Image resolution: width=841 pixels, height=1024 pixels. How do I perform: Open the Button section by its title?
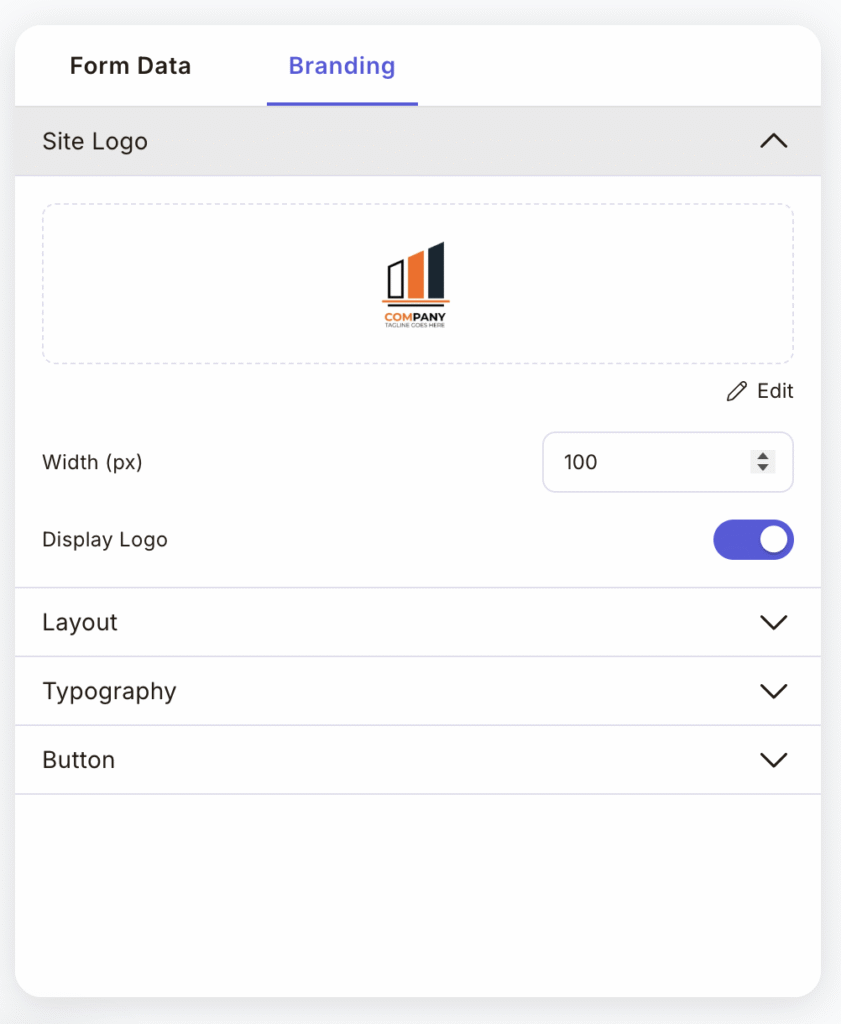tap(78, 760)
